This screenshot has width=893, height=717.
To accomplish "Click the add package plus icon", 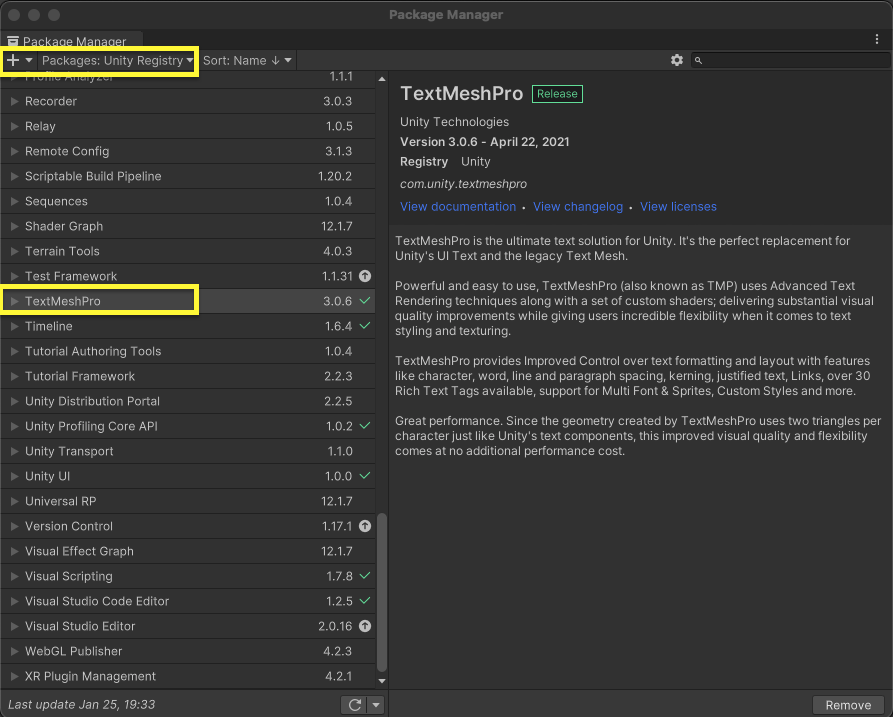I will (x=12, y=60).
